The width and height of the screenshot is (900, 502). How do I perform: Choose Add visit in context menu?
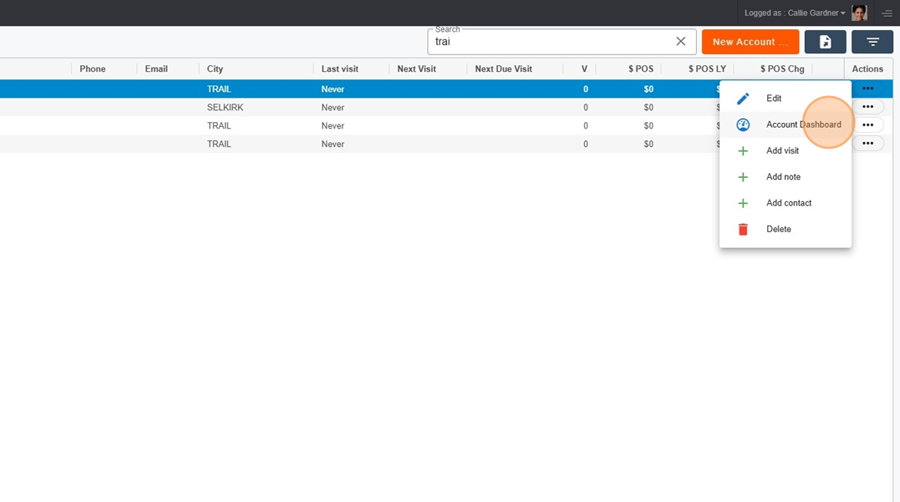click(x=785, y=151)
